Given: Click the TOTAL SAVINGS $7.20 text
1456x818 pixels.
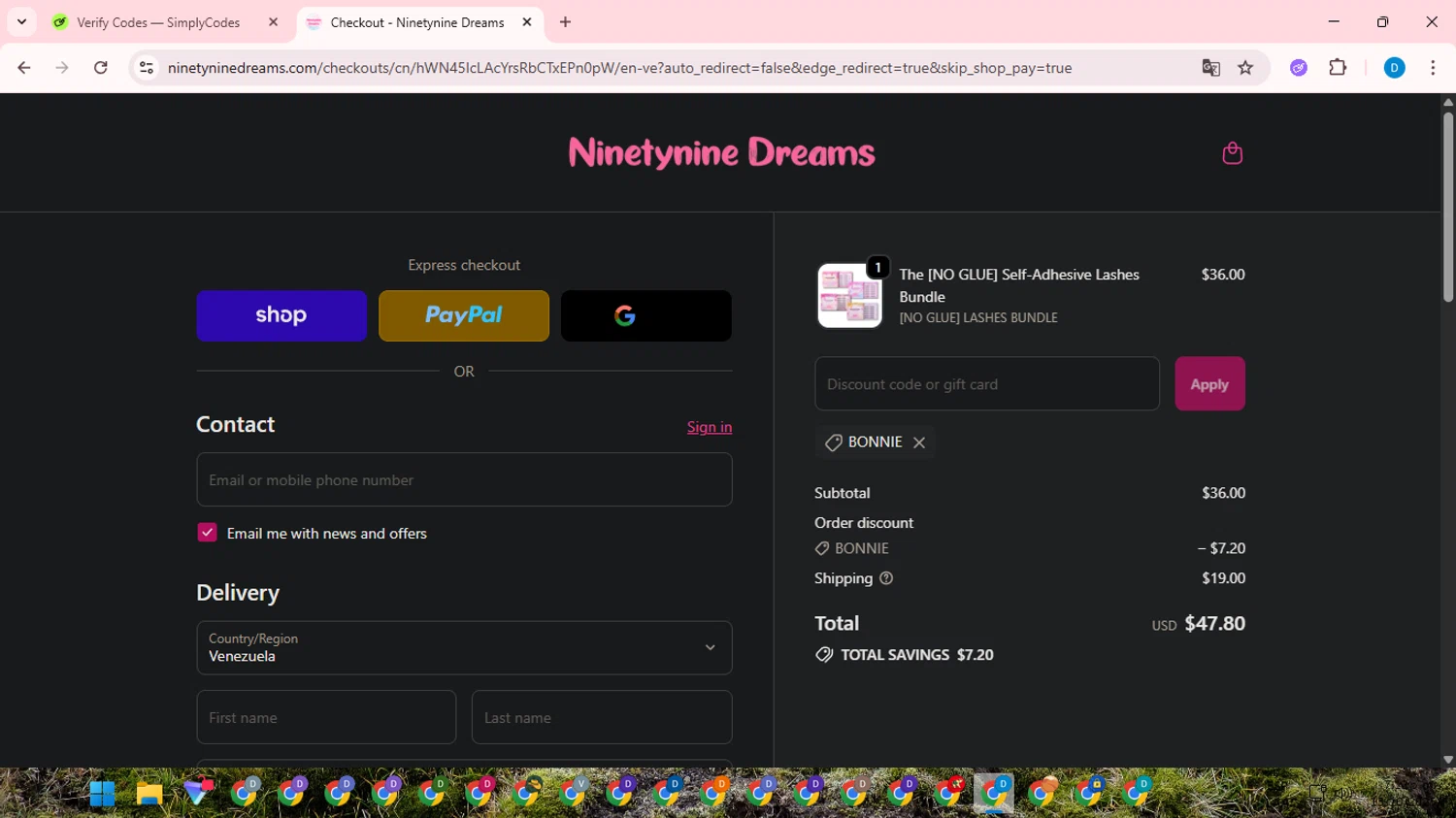Looking at the screenshot, I should click(x=916, y=655).
